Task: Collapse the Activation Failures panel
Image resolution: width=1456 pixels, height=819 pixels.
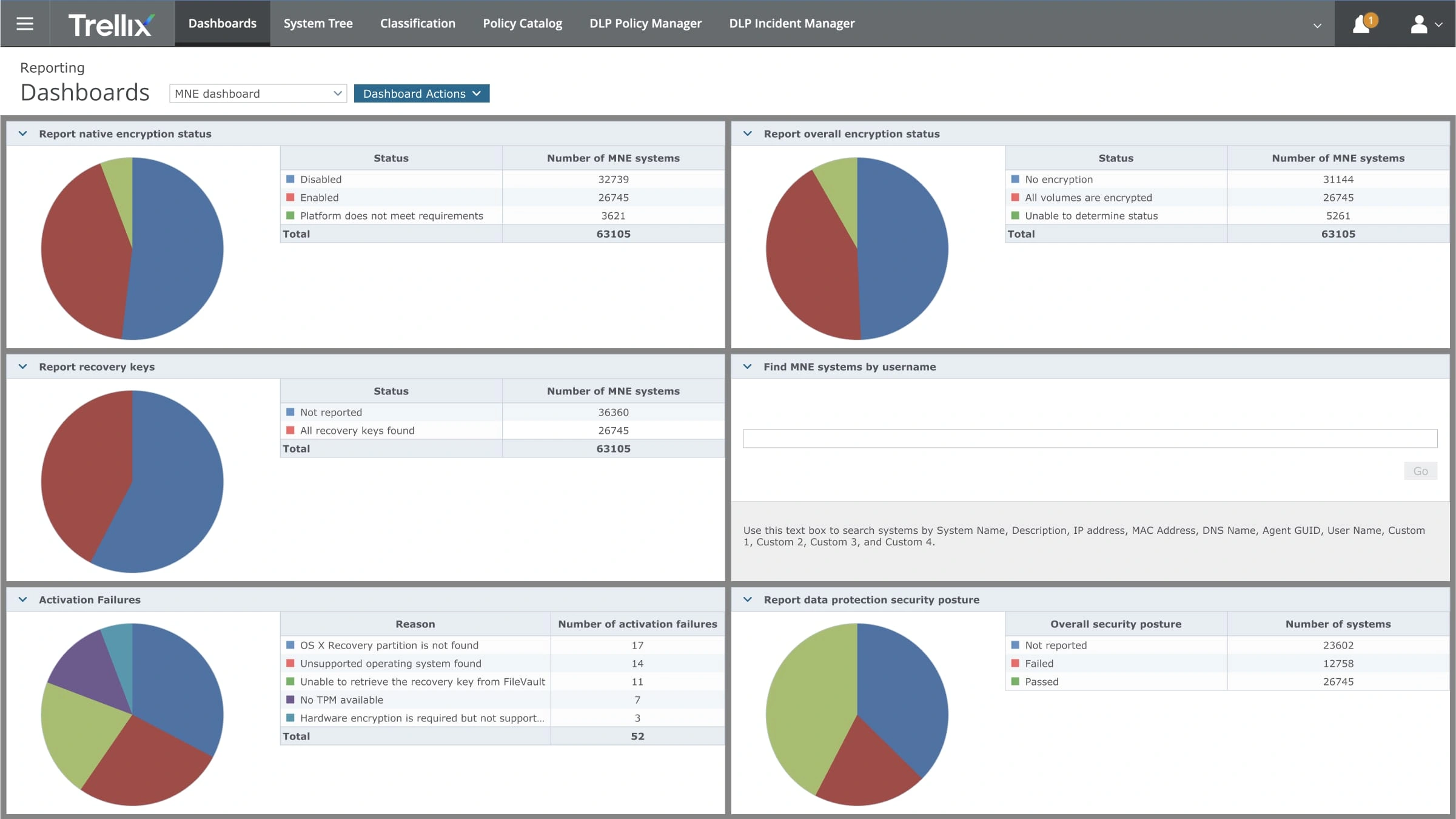Action: pos(23,599)
